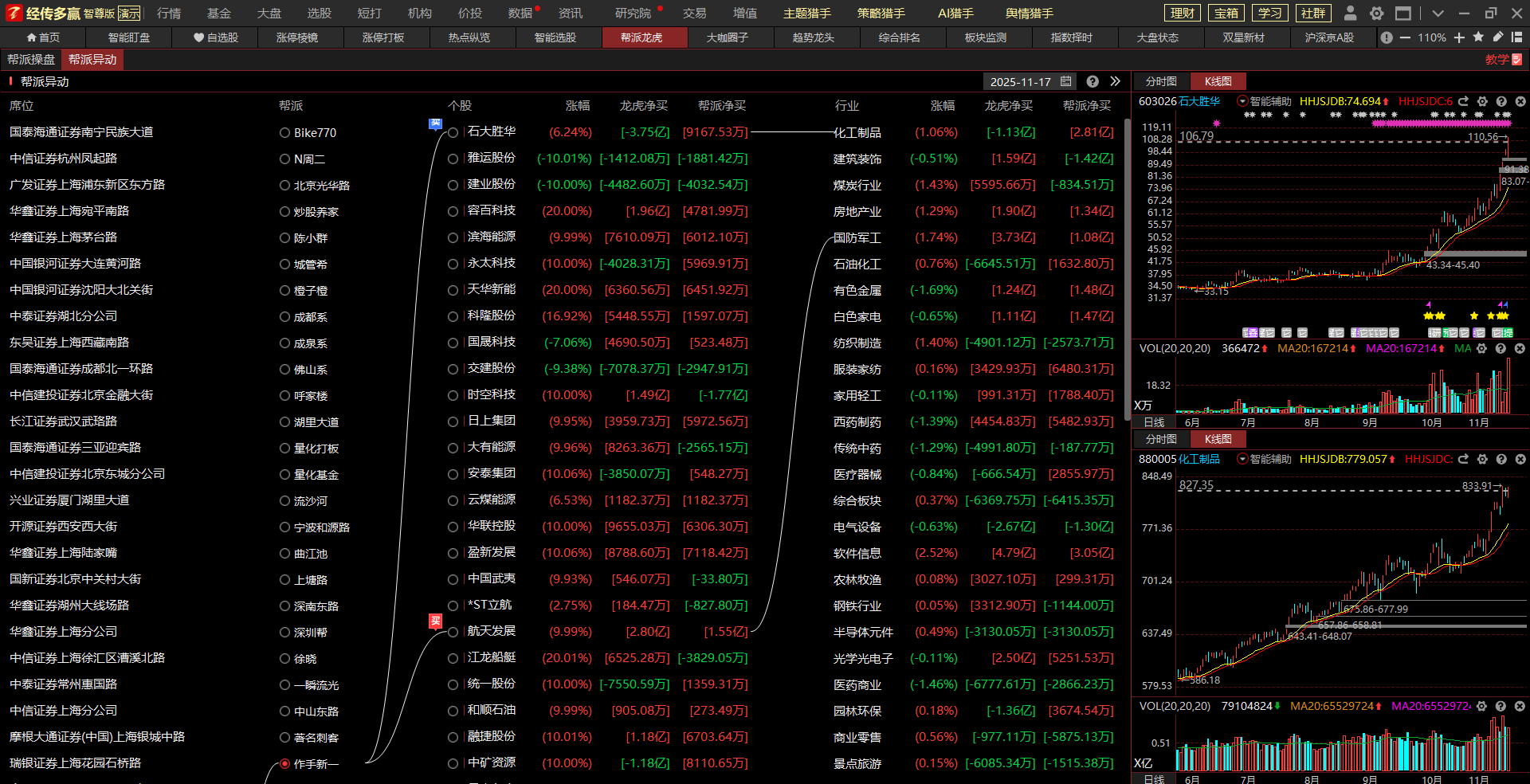Viewport: 1530px width, 784px height.
Task: Open the 研究院 menu
Action: (x=633, y=14)
